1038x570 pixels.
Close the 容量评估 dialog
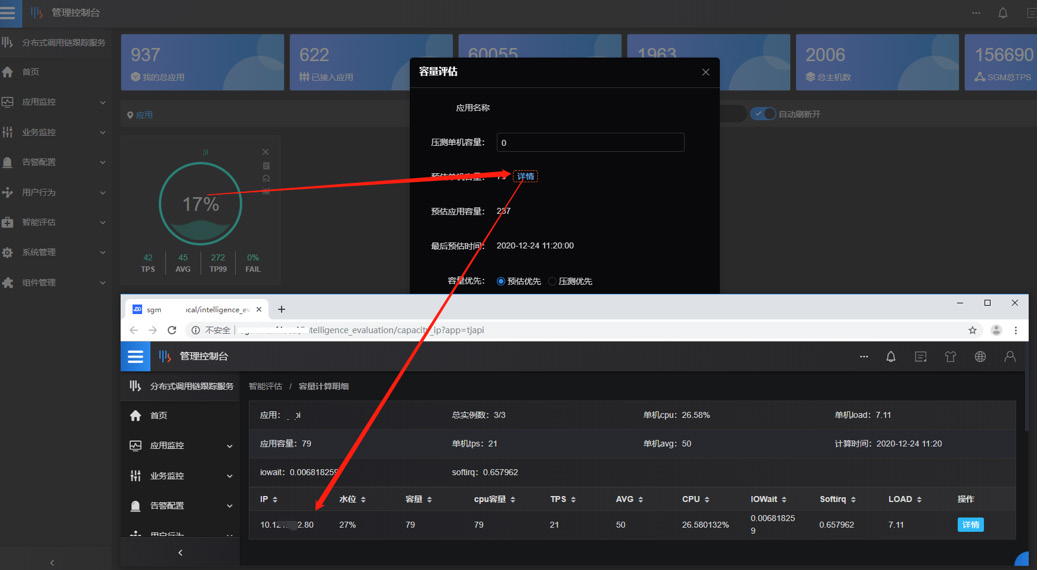pyautogui.click(x=706, y=72)
